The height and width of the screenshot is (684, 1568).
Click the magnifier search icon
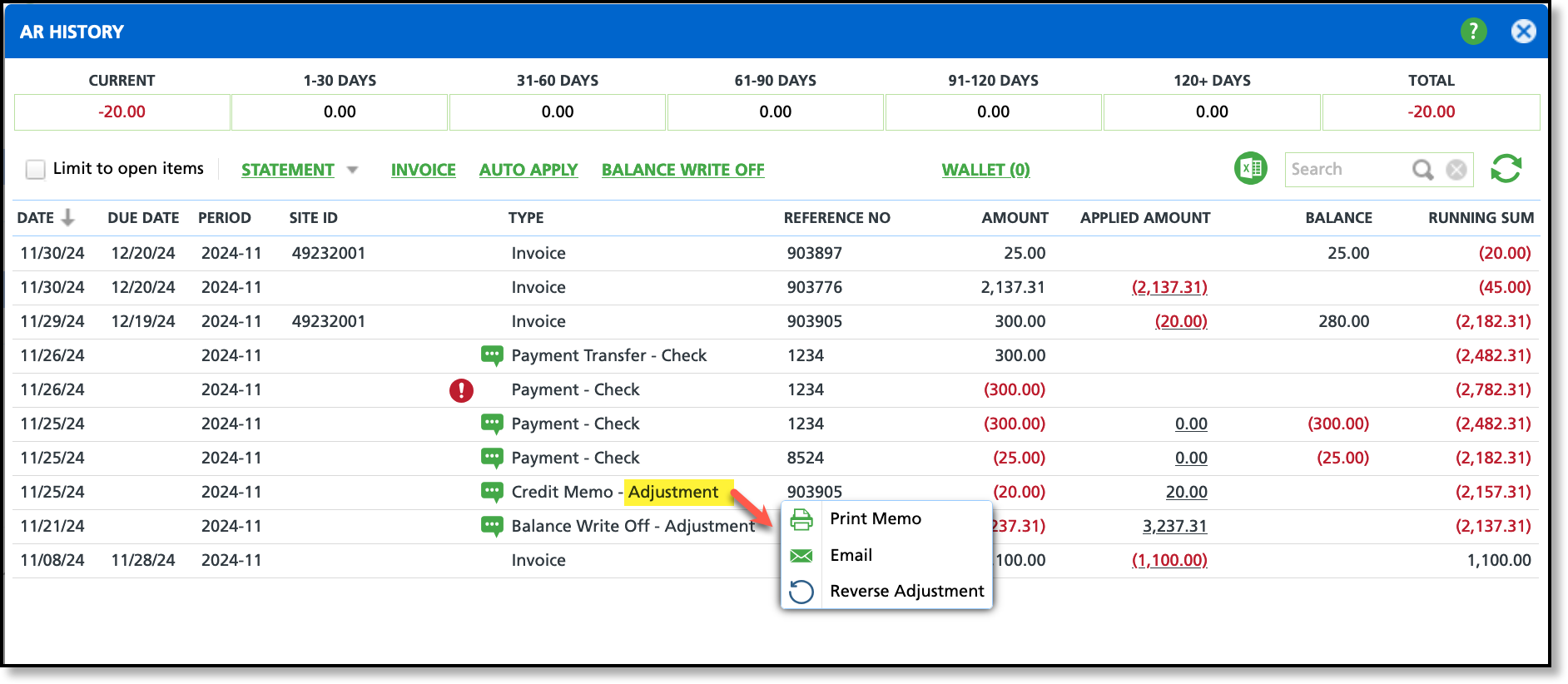coord(1422,170)
